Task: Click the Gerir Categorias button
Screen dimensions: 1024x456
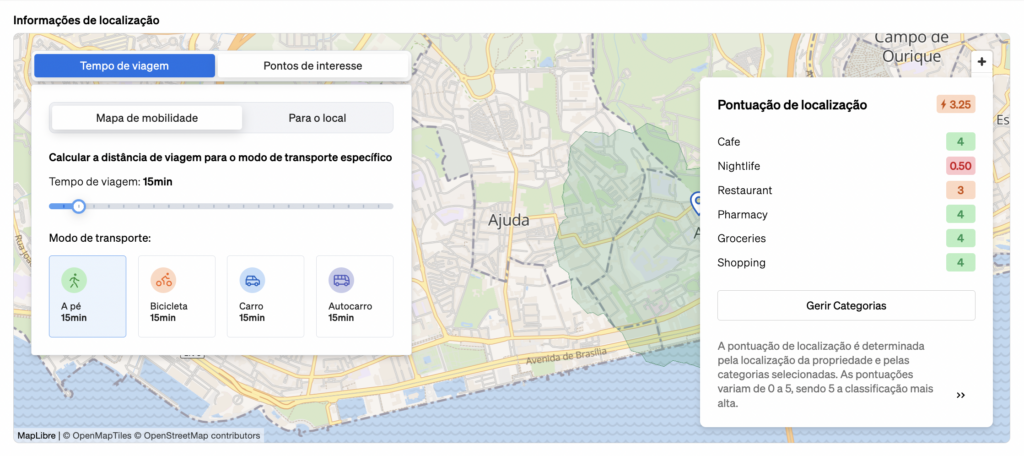Action: [x=846, y=306]
